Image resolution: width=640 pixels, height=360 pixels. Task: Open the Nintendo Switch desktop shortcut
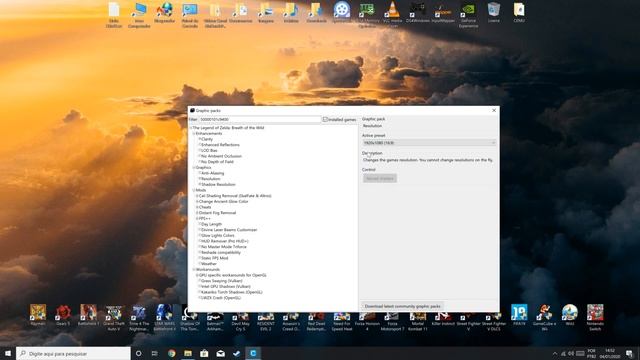click(x=595, y=317)
